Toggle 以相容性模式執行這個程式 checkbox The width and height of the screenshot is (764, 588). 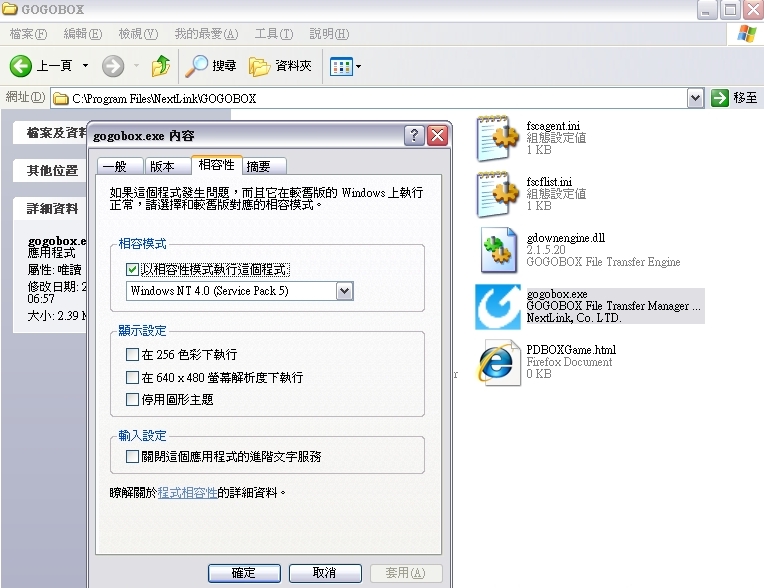click(132, 269)
